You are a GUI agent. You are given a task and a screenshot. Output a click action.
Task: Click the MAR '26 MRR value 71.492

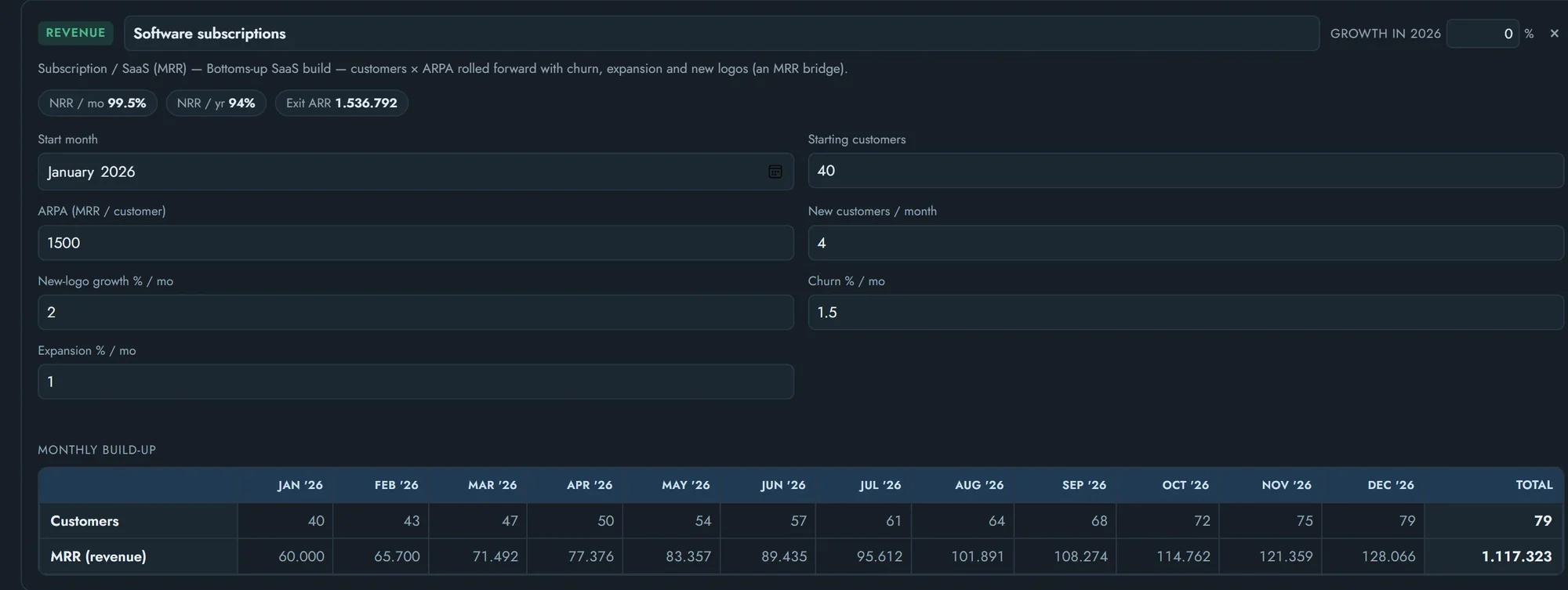pyautogui.click(x=495, y=556)
